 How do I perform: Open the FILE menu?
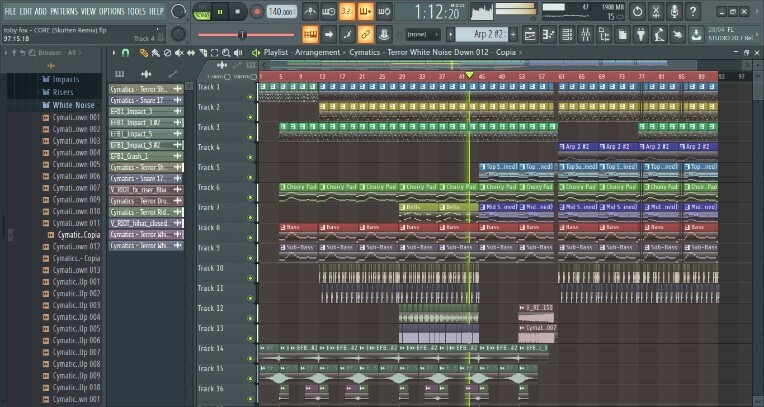coord(10,11)
